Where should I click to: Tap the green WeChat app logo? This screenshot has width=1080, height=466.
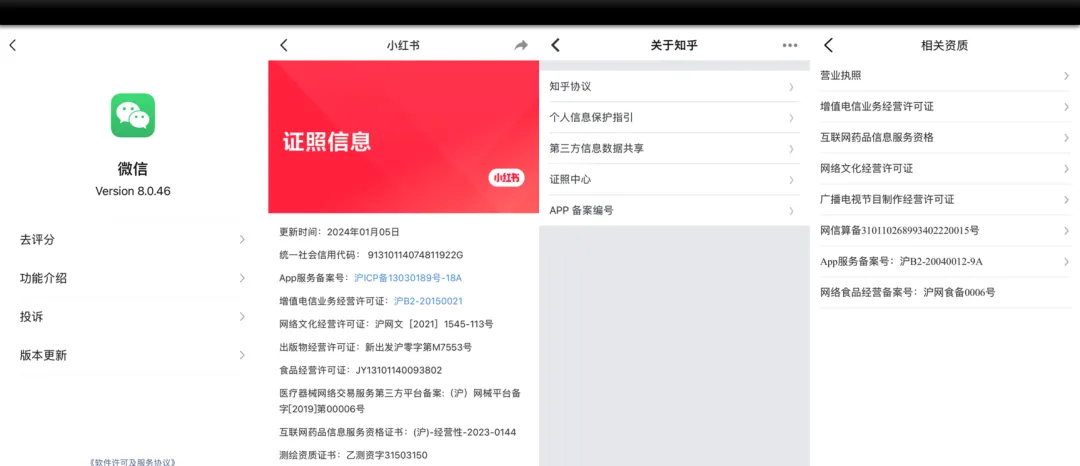133,115
